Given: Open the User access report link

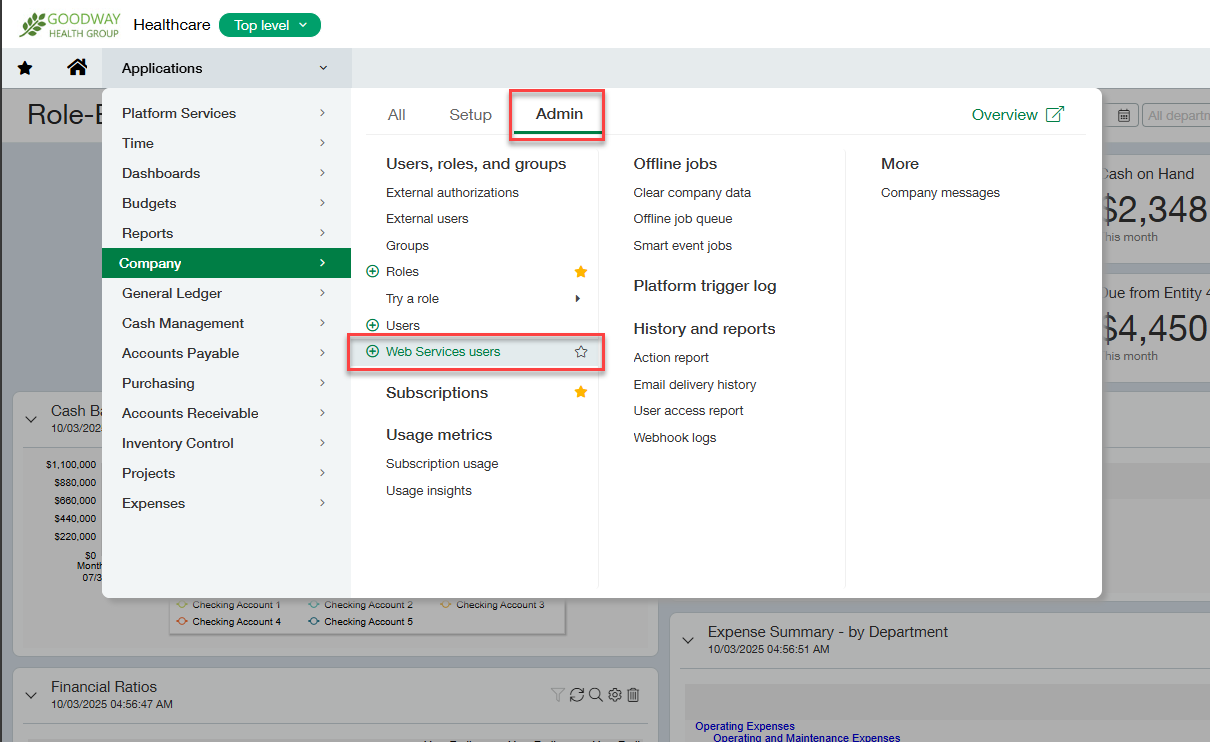Looking at the screenshot, I should 688,411.
